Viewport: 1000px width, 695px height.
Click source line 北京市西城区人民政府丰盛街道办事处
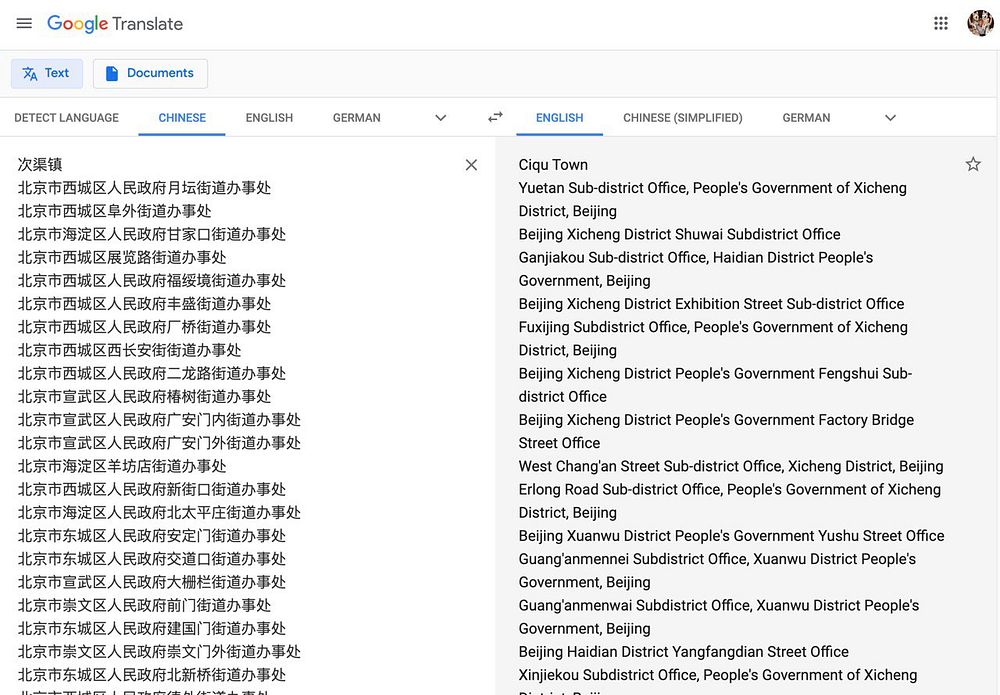tap(144, 304)
